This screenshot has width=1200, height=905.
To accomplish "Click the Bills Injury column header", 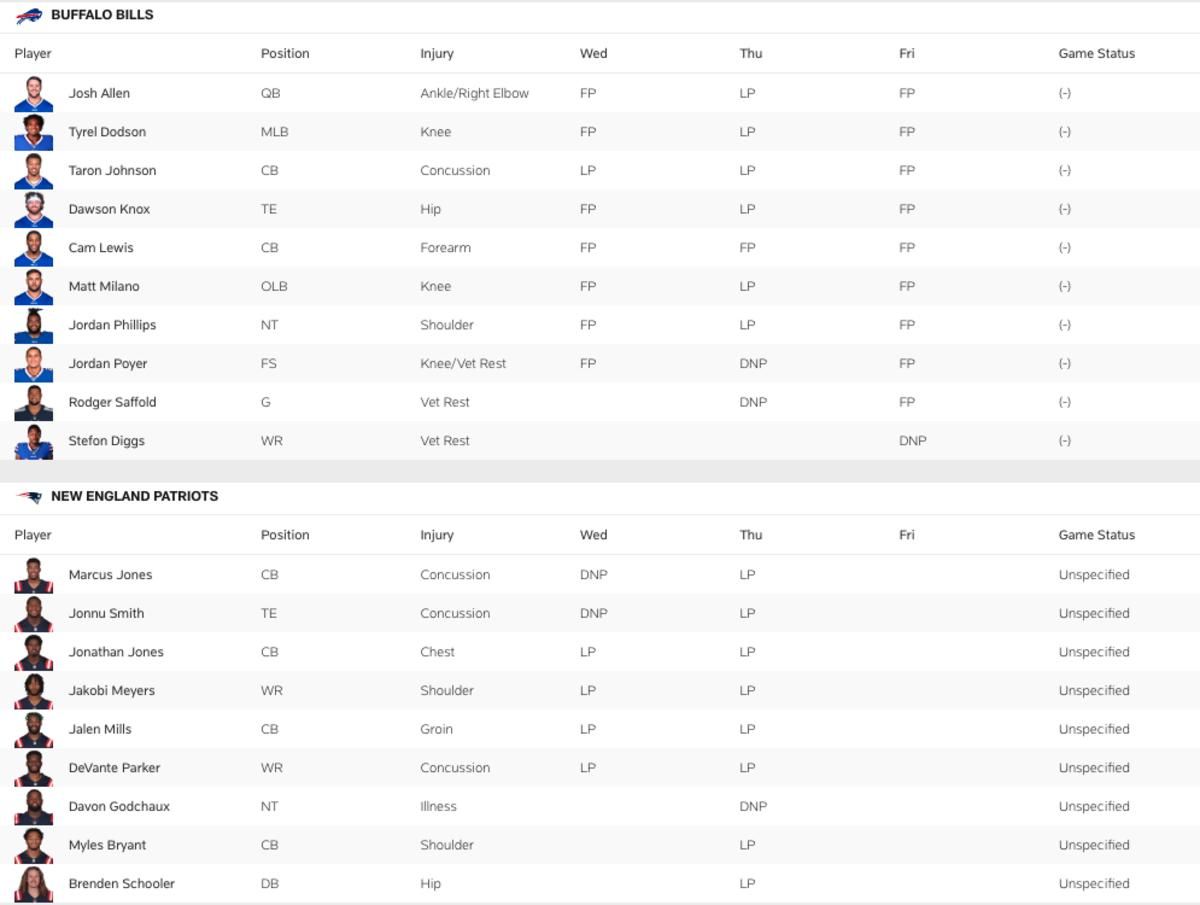I will click(x=437, y=54).
